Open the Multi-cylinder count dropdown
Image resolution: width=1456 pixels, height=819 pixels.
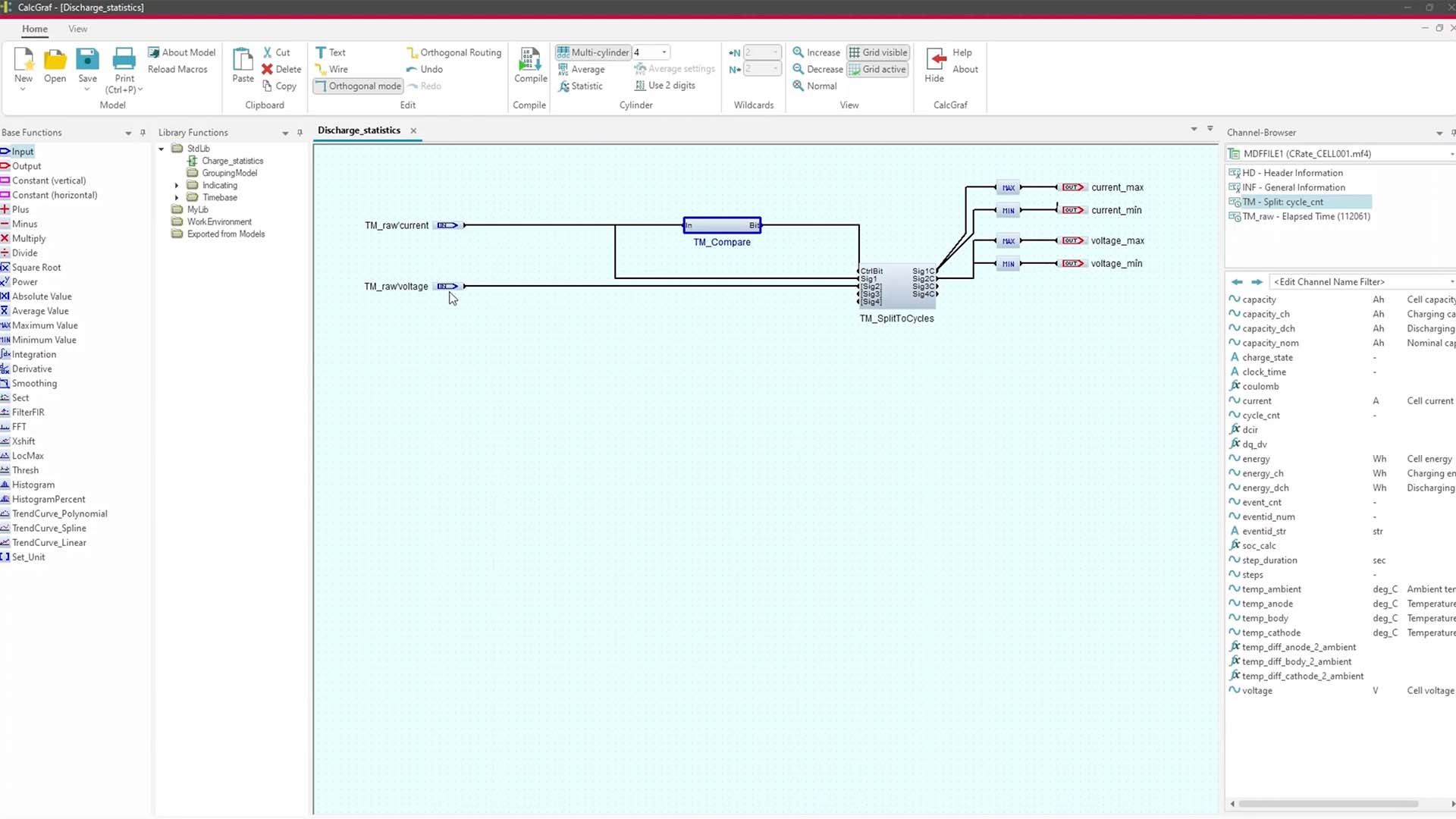tap(664, 52)
